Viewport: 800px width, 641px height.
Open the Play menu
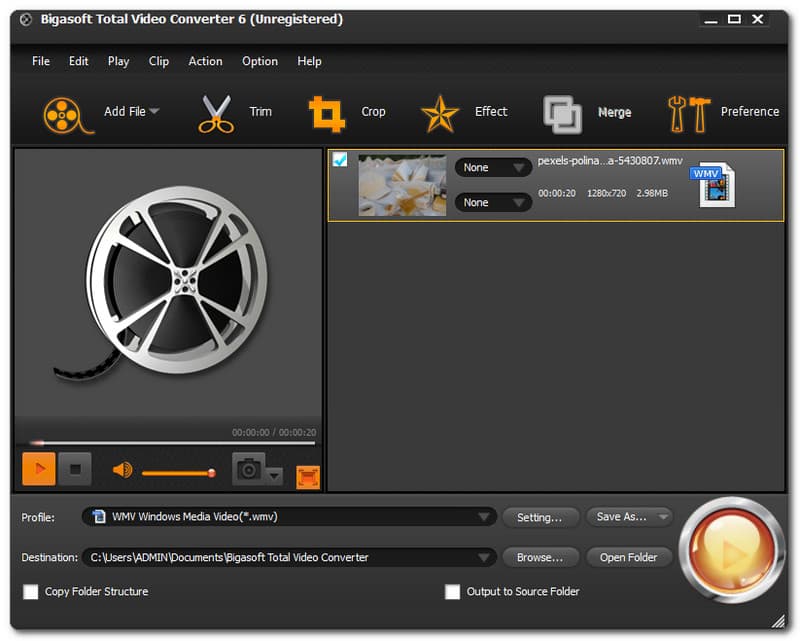coord(118,61)
